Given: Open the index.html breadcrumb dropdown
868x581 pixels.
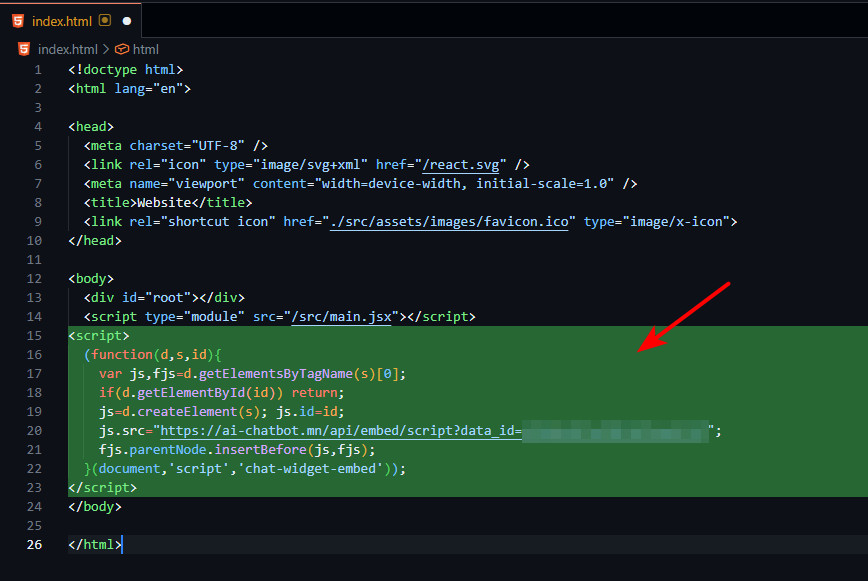Looking at the screenshot, I should click(x=67, y=49).
